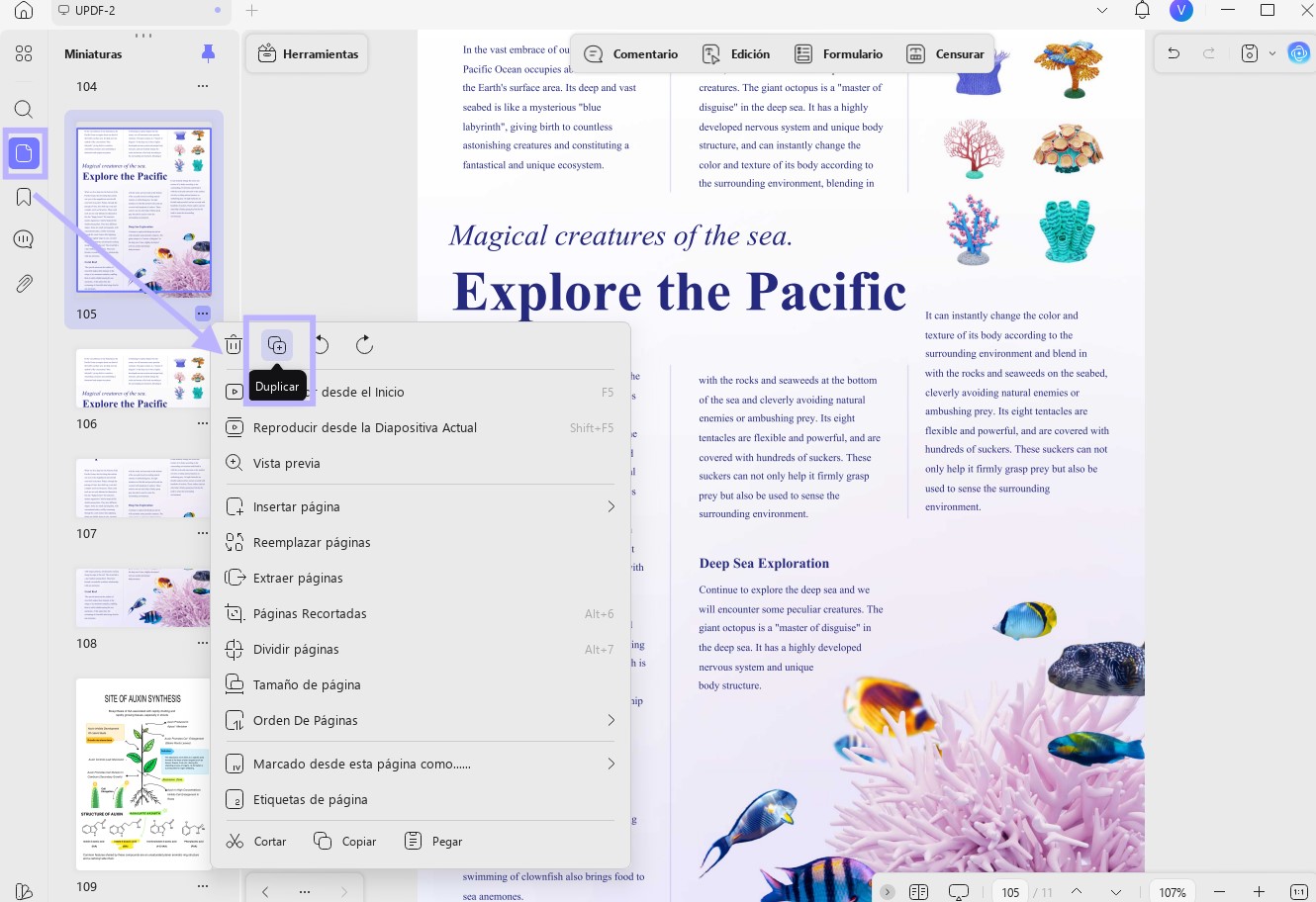Choose Tamaño de página

[421, 684]
